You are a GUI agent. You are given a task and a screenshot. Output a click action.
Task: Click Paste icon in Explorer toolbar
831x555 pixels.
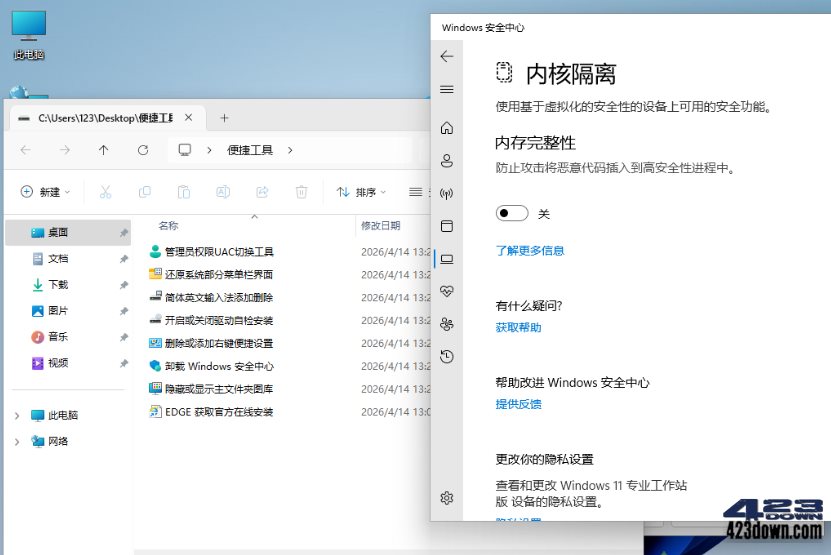click(184, 192)
